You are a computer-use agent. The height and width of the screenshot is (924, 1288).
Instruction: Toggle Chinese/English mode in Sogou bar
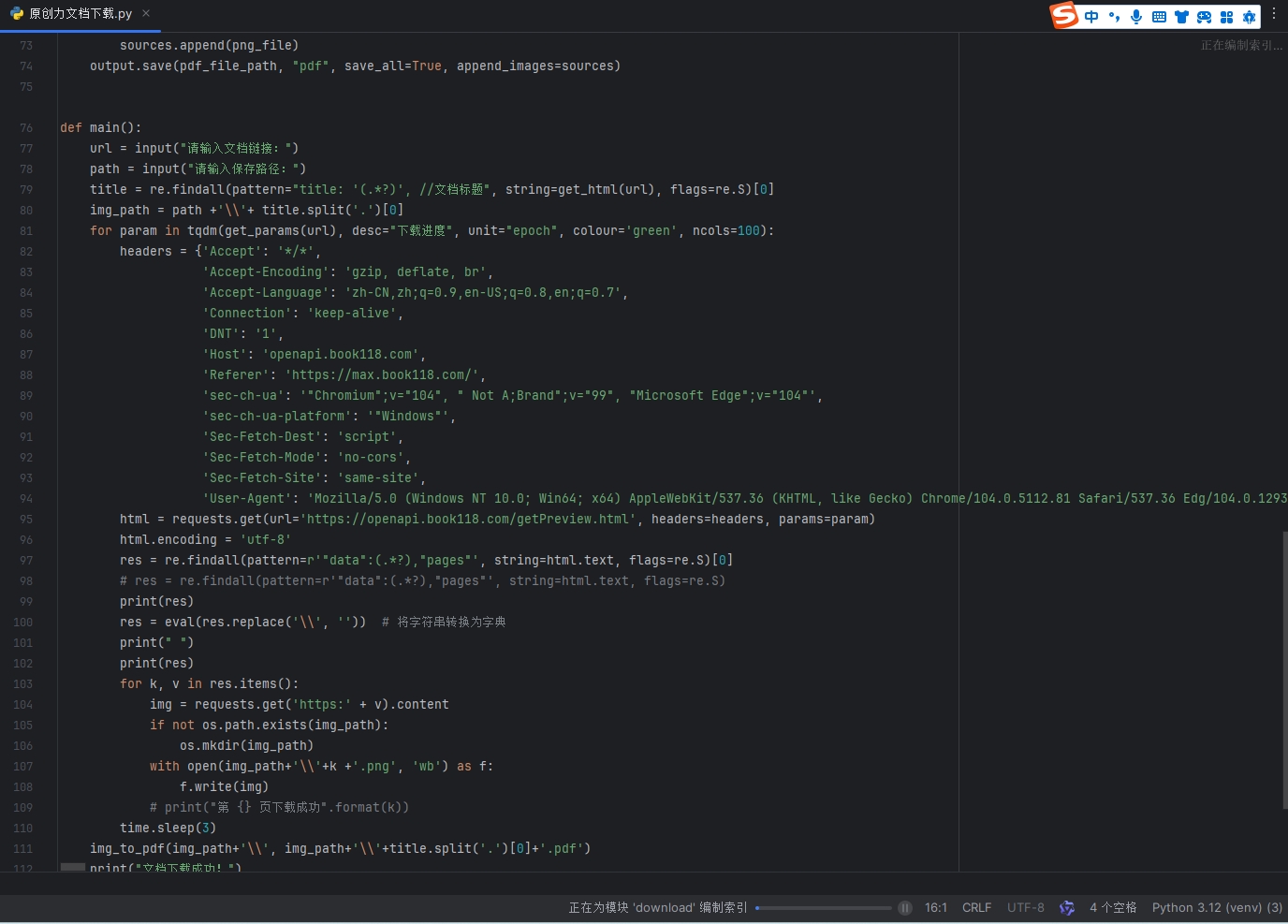[x=1091, y=17]
